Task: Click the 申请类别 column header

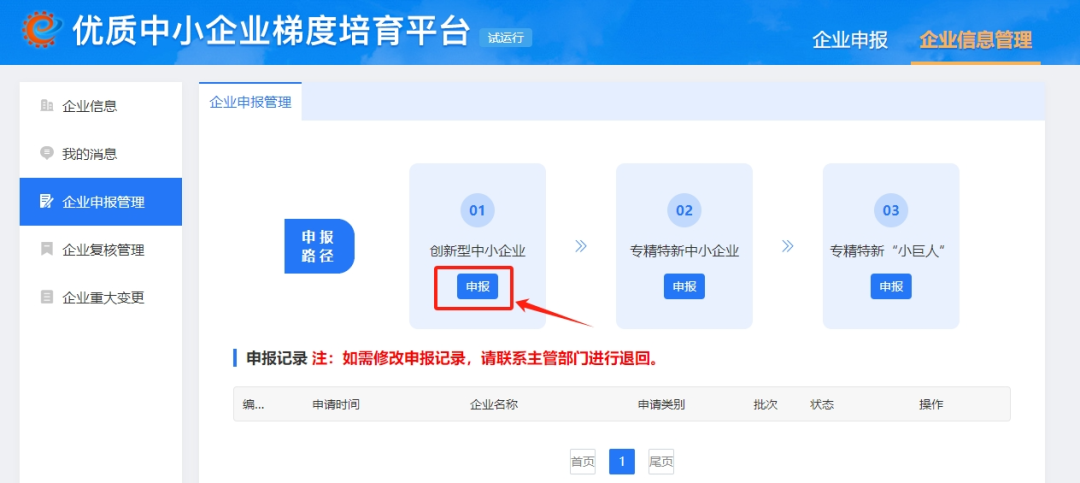Action: (661, 404)
